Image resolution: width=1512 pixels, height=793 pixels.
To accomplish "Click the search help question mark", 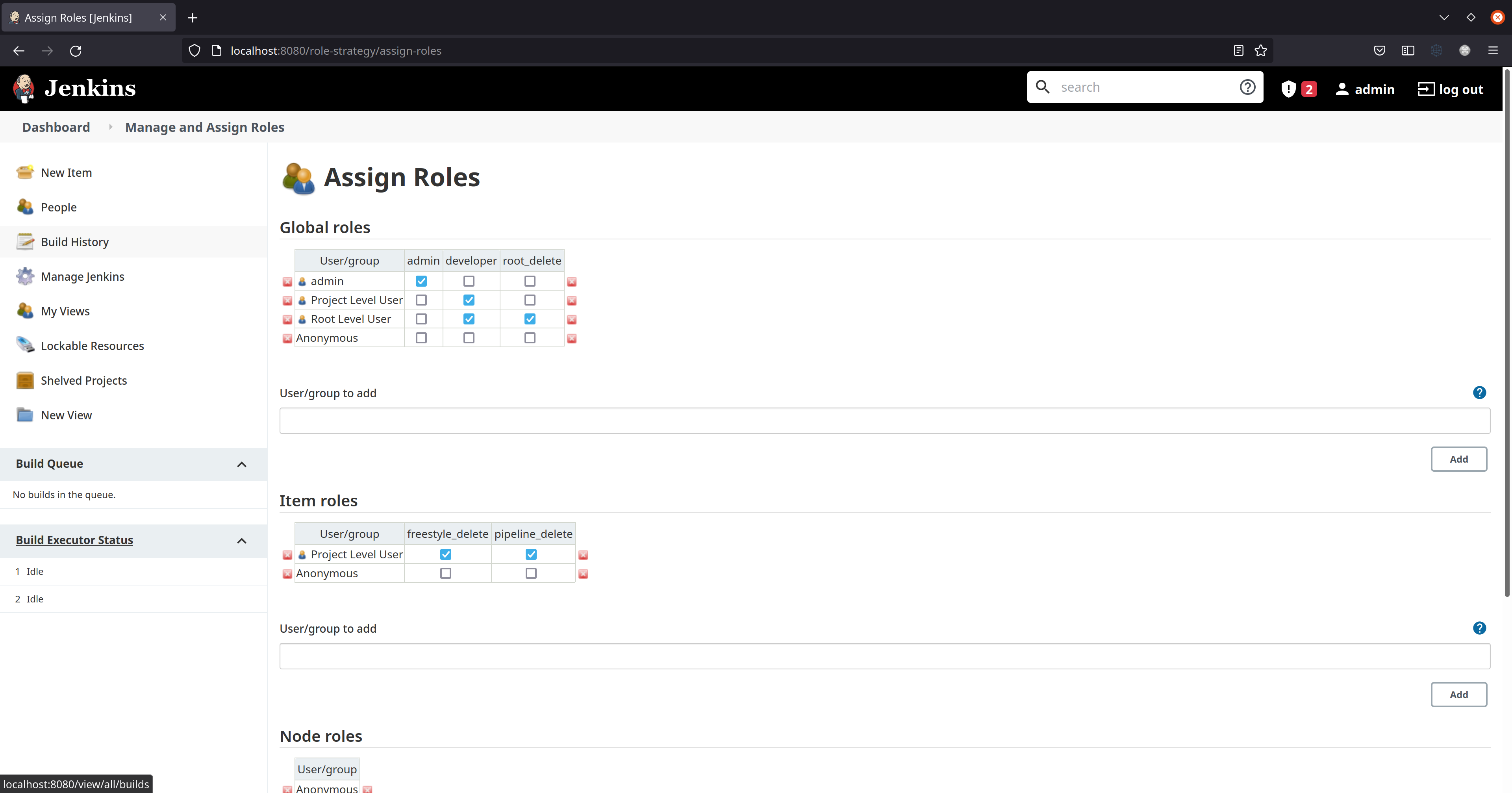I will coord(1247,87).
